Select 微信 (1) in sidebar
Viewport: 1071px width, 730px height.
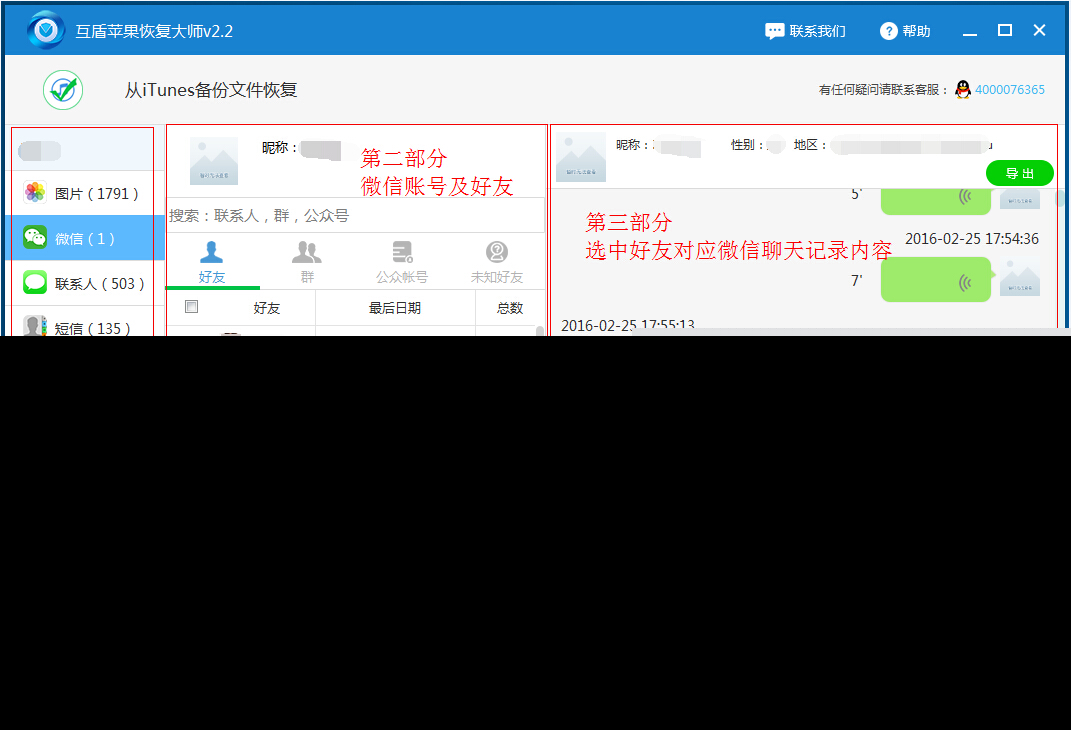(85, 238)
